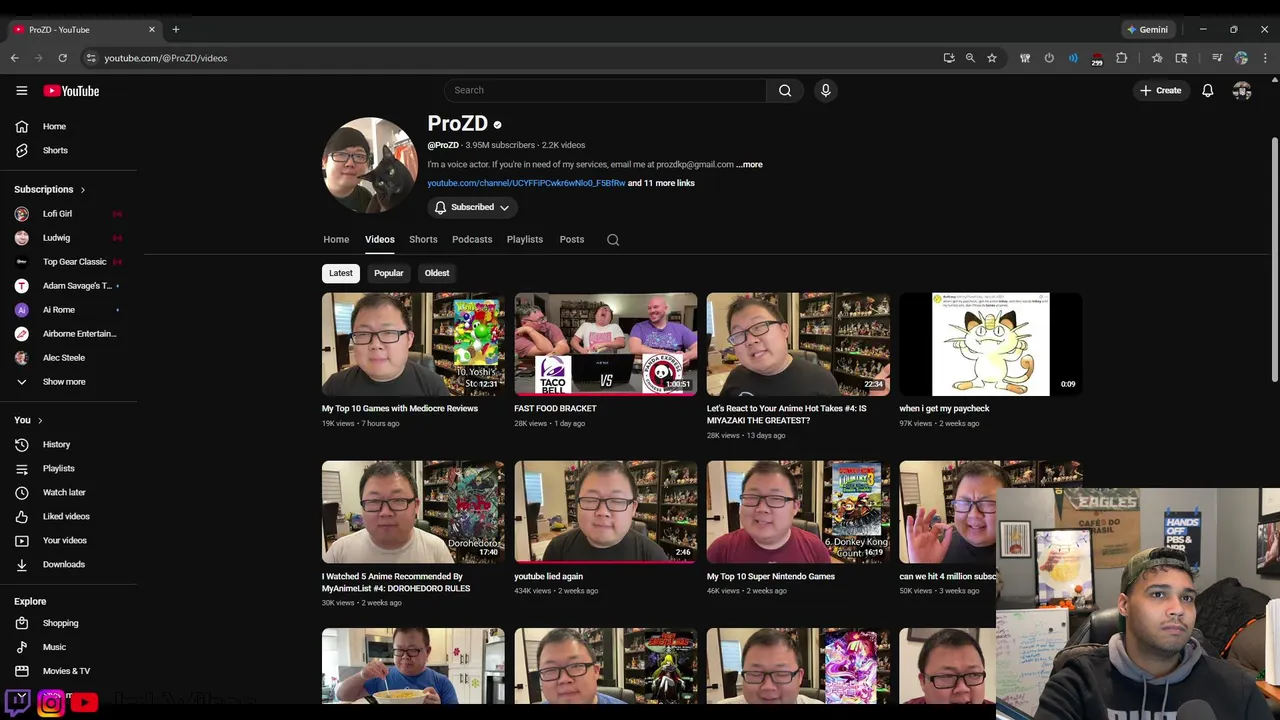Switch to the channel Home tab
This screenshot has height=720, width=1280.
point(336,240)
